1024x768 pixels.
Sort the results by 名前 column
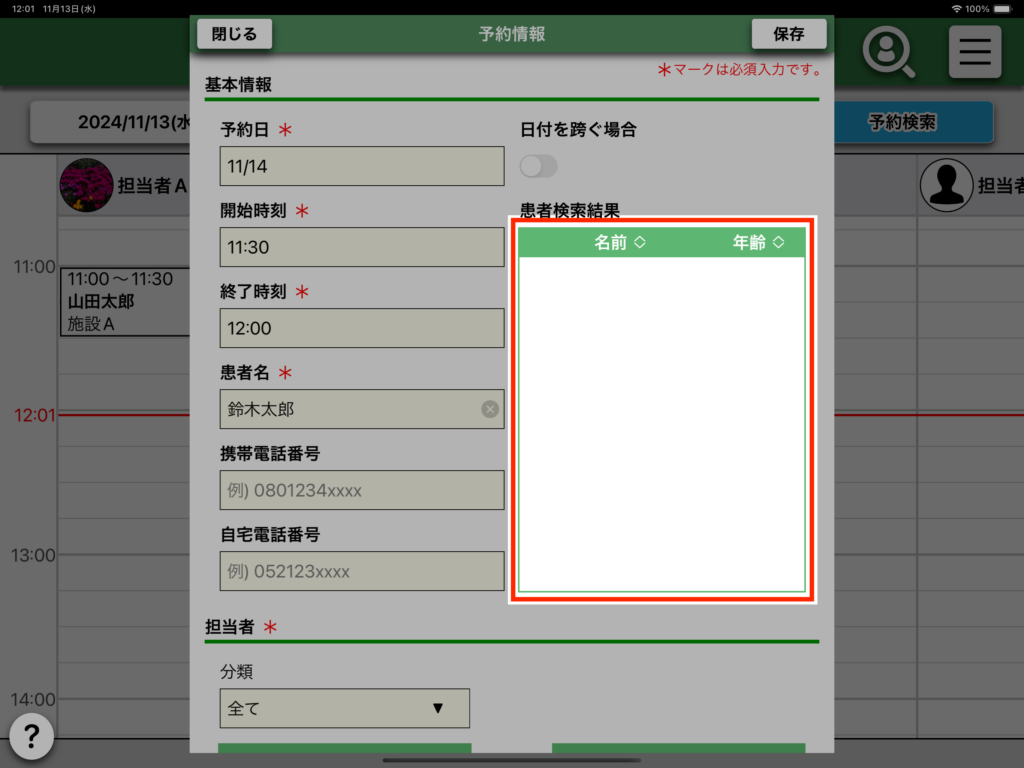click(x=620, y=242)
